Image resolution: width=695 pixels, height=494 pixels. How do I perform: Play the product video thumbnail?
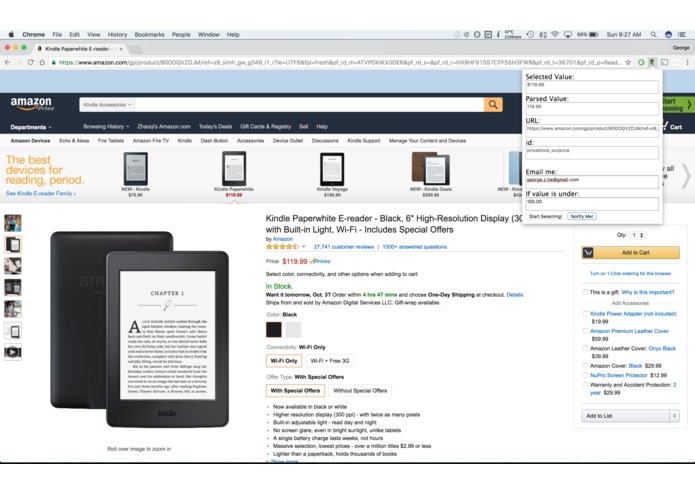click(x=13, y=352)
